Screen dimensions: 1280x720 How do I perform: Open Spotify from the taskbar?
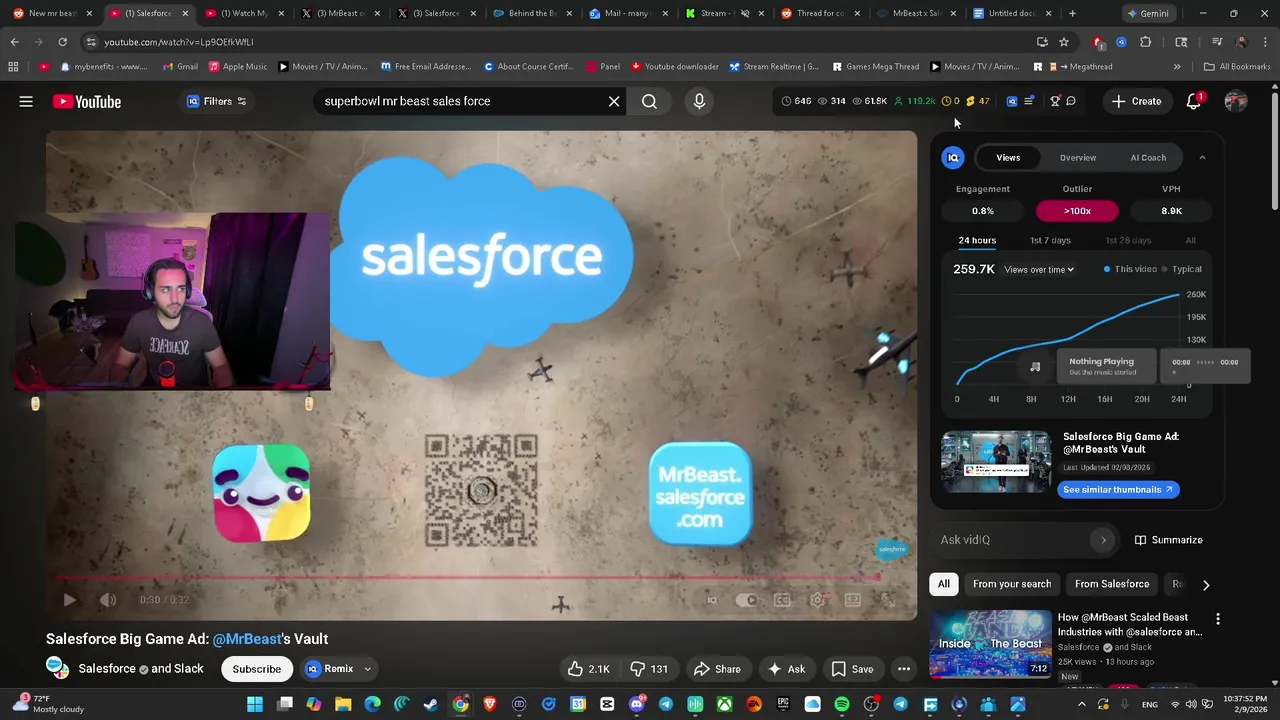(x=842, y=704)
